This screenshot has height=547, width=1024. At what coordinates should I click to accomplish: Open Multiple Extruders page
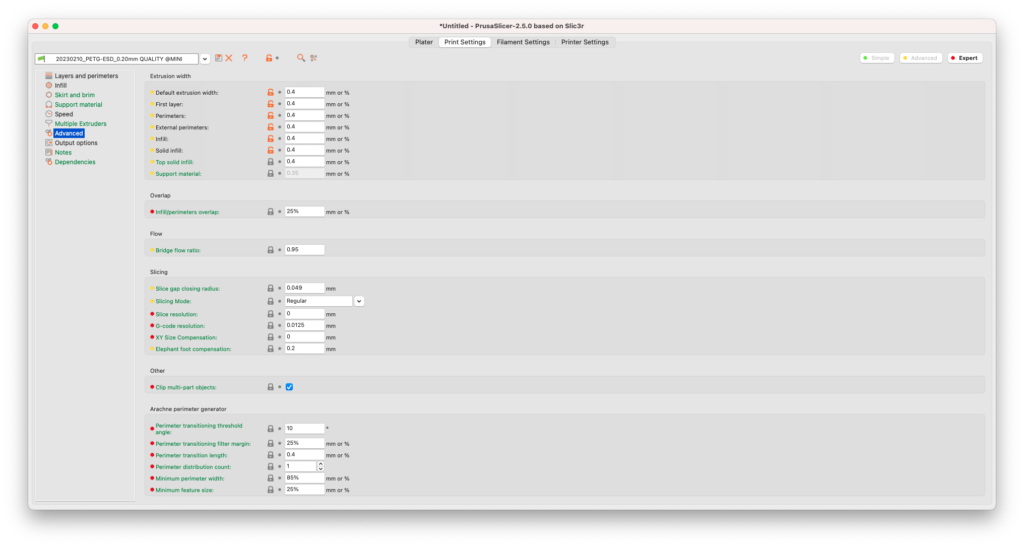80,124
